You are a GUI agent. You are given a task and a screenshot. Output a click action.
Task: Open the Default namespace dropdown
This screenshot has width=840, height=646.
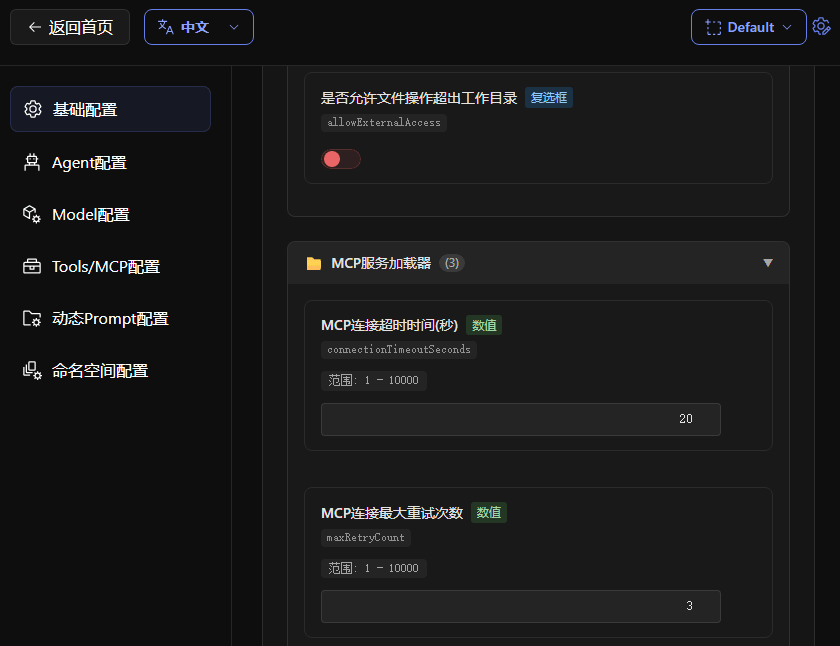click(x=748, y=27)
